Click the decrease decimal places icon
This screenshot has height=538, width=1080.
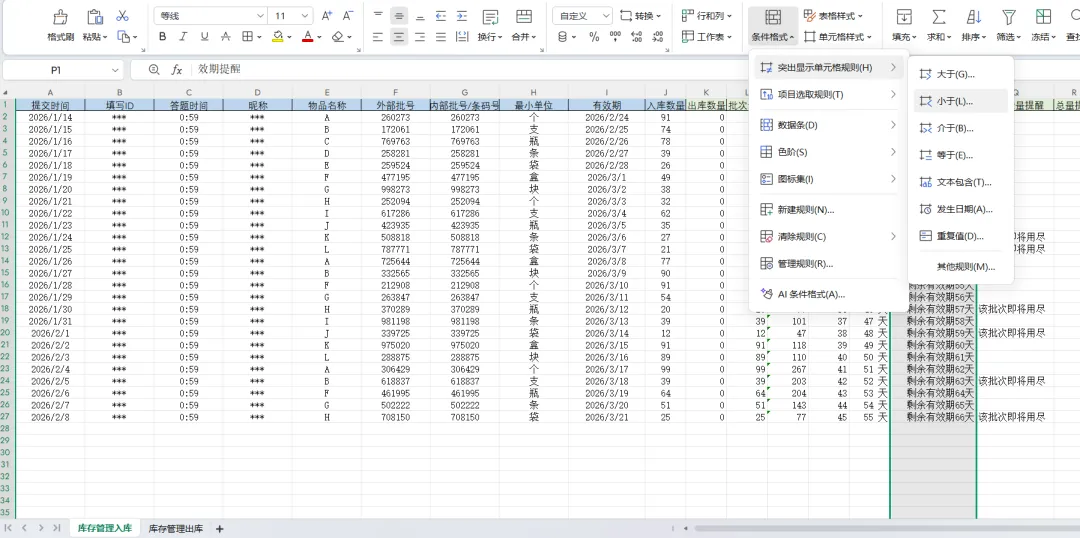[x=658, y=37]
